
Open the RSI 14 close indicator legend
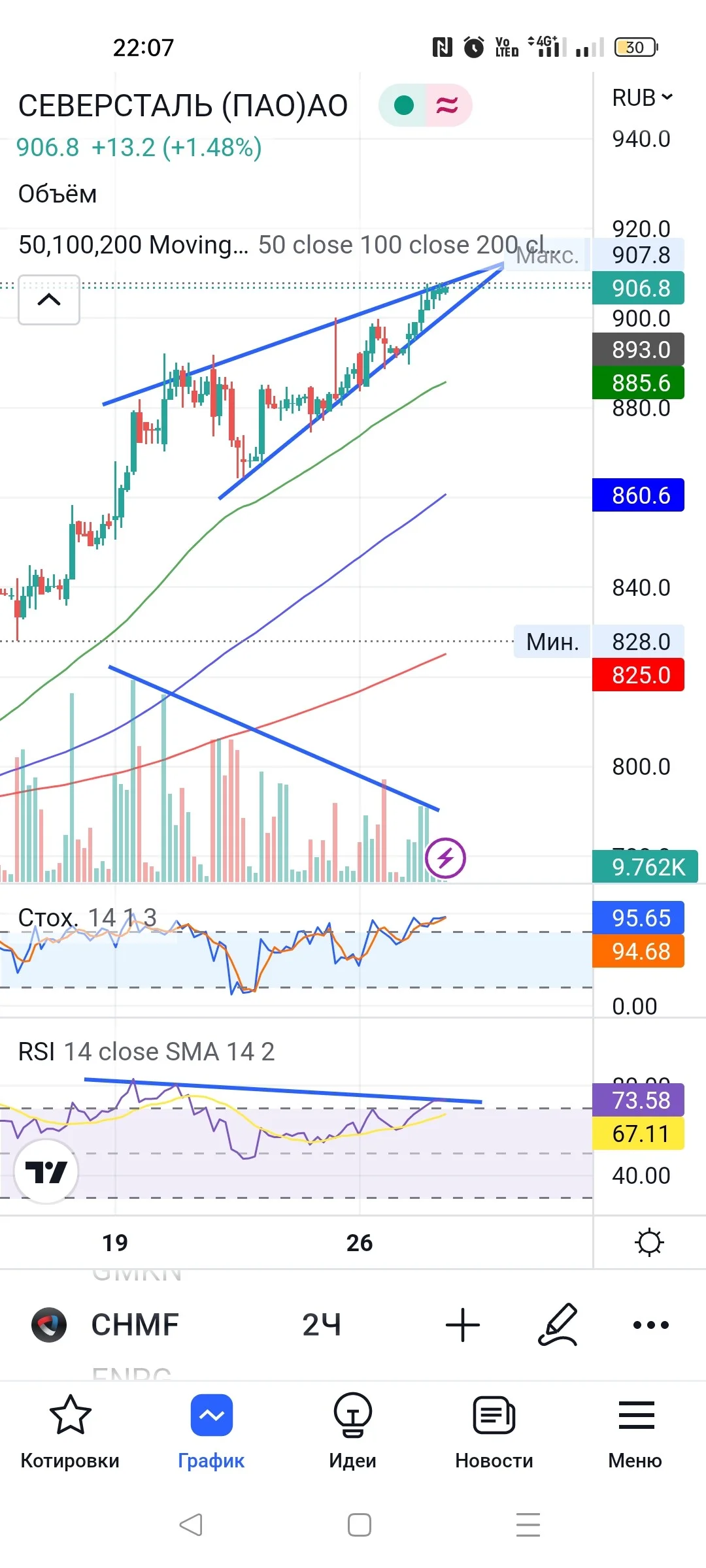[x=146, y=1052]
